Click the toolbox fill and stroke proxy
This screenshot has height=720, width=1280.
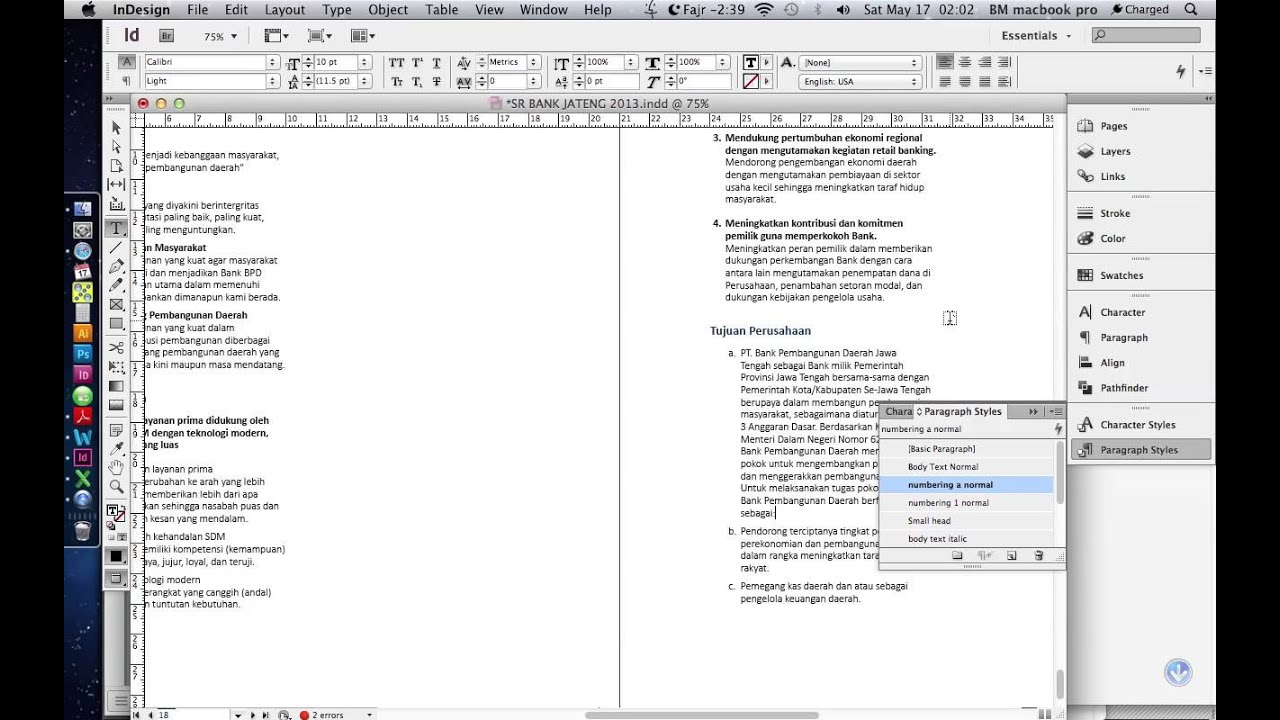[x=117, y=515]
